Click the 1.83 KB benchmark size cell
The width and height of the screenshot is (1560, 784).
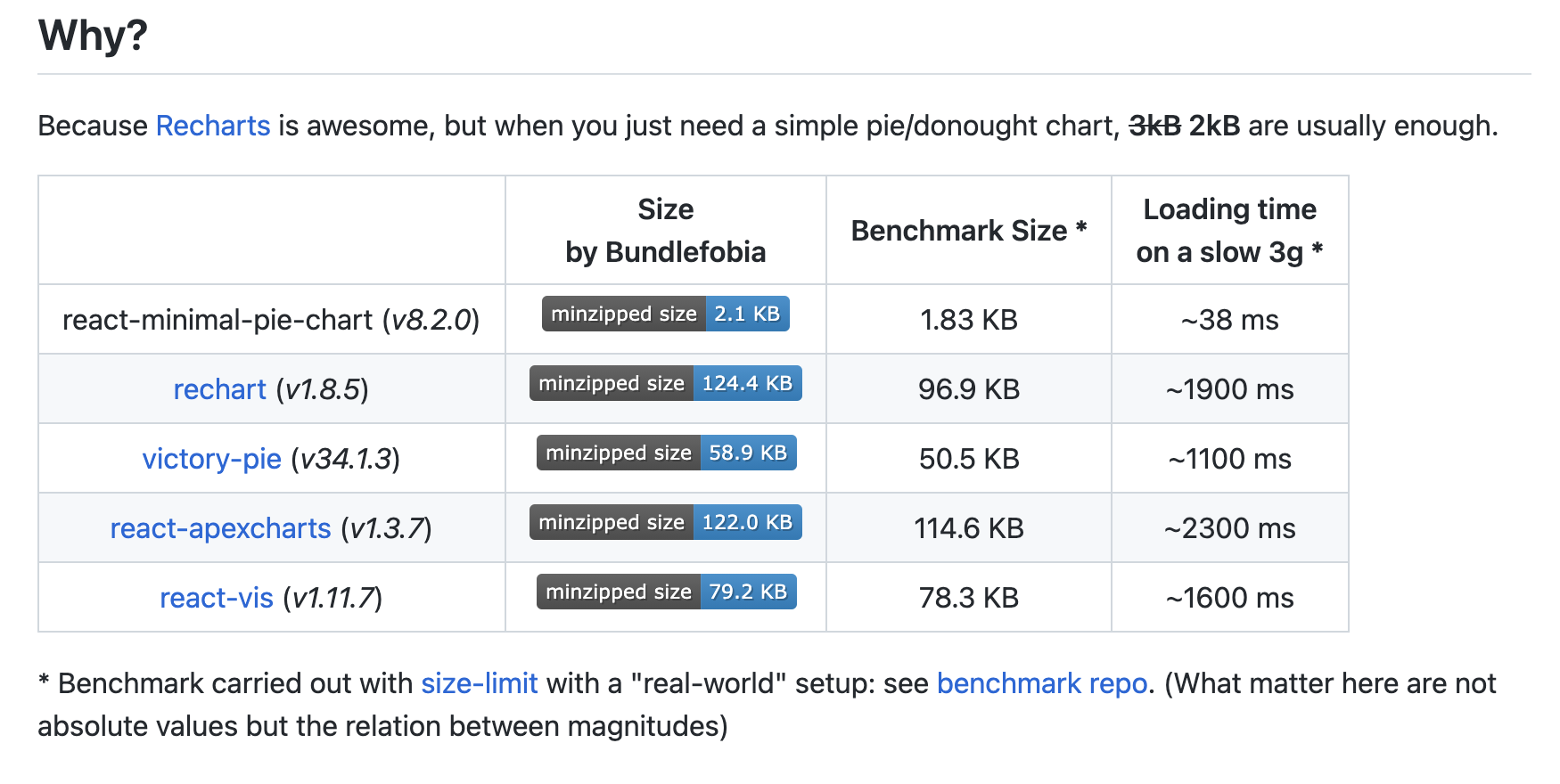968,320
